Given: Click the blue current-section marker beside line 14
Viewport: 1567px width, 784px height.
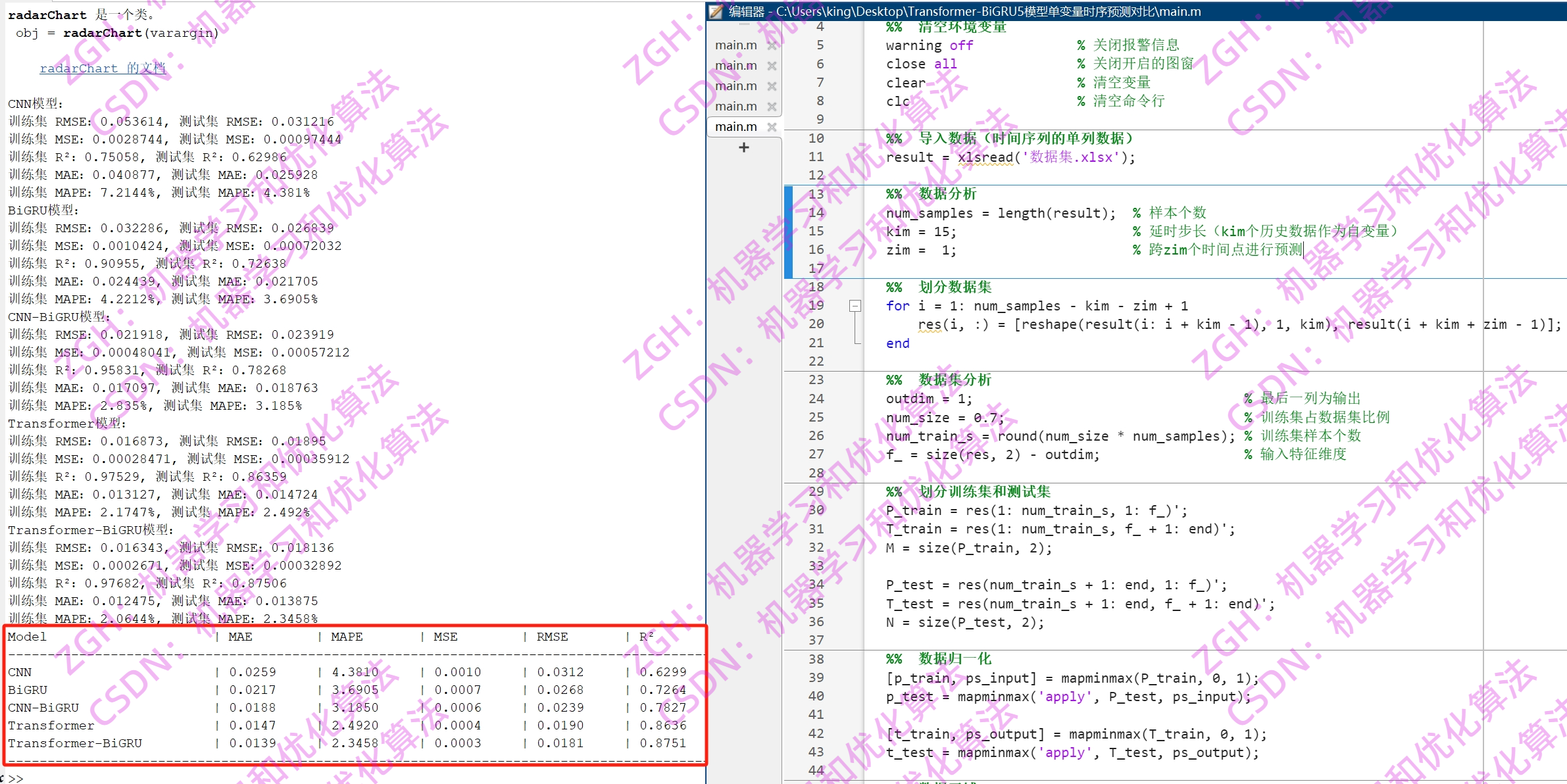Looking at the screenshot, I should (787, 213).
